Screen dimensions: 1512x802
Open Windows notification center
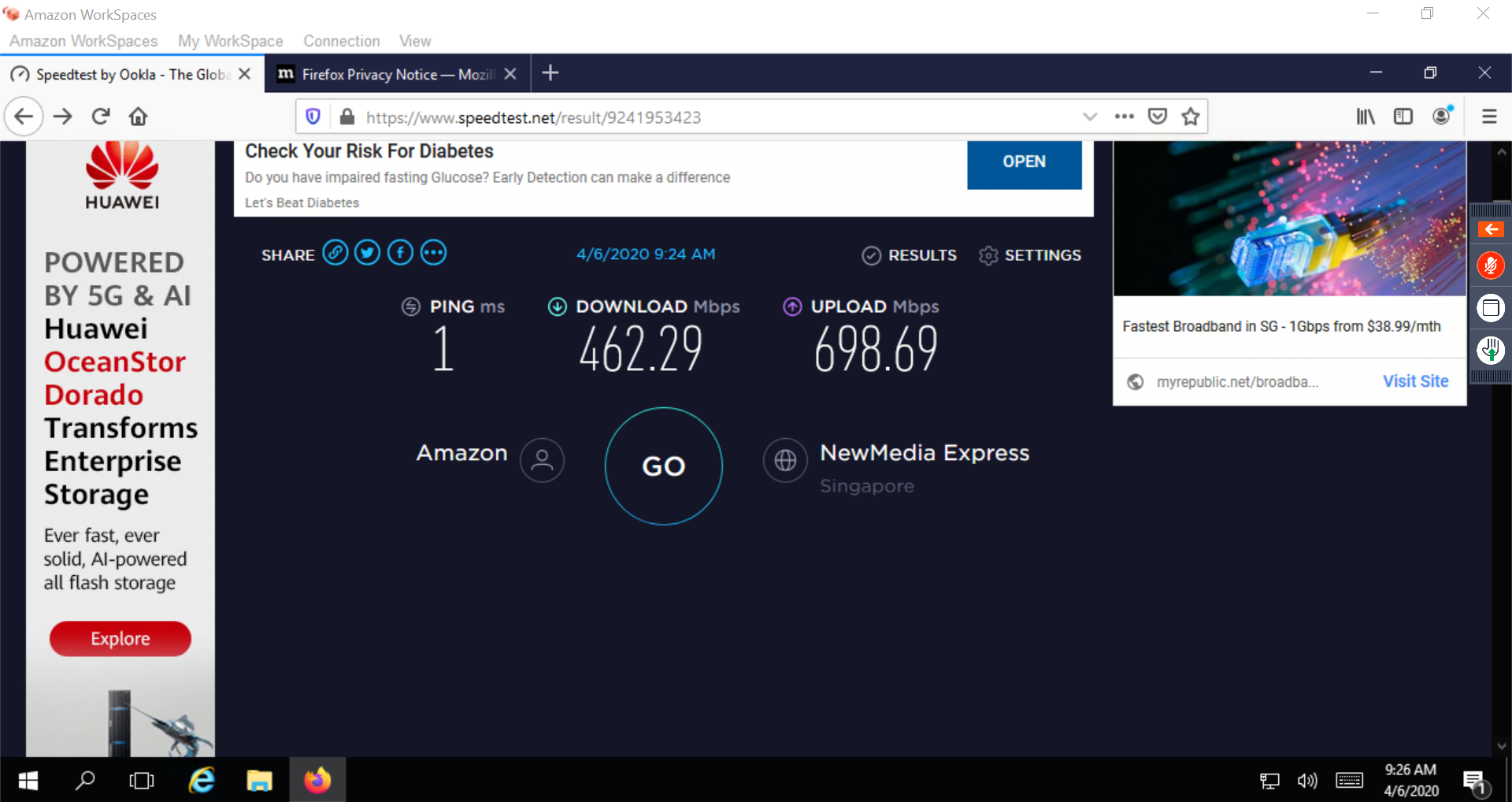tap(1475, 781)
